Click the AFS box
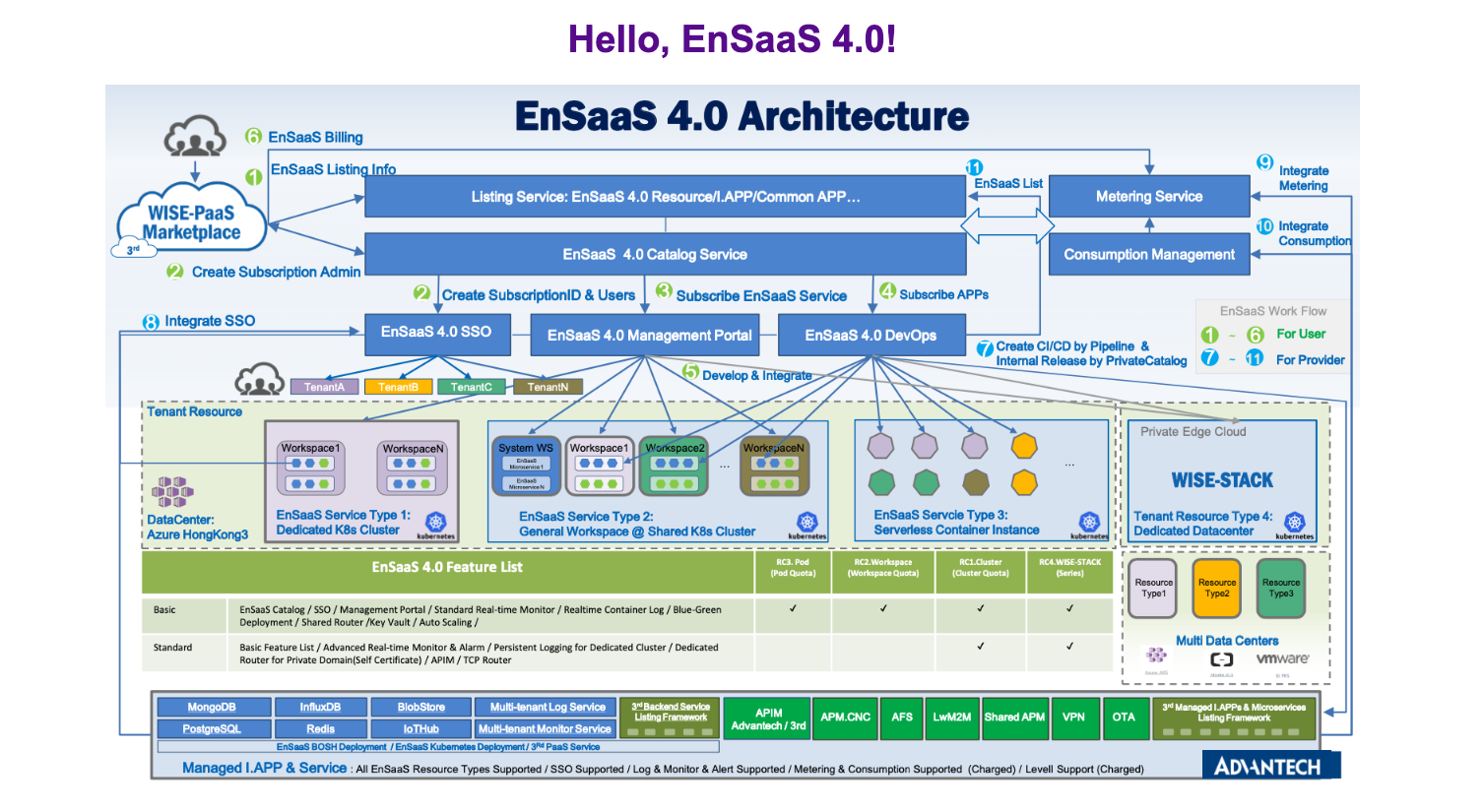The height and width of the screenshot is (812, 1484). click(902, 718)
